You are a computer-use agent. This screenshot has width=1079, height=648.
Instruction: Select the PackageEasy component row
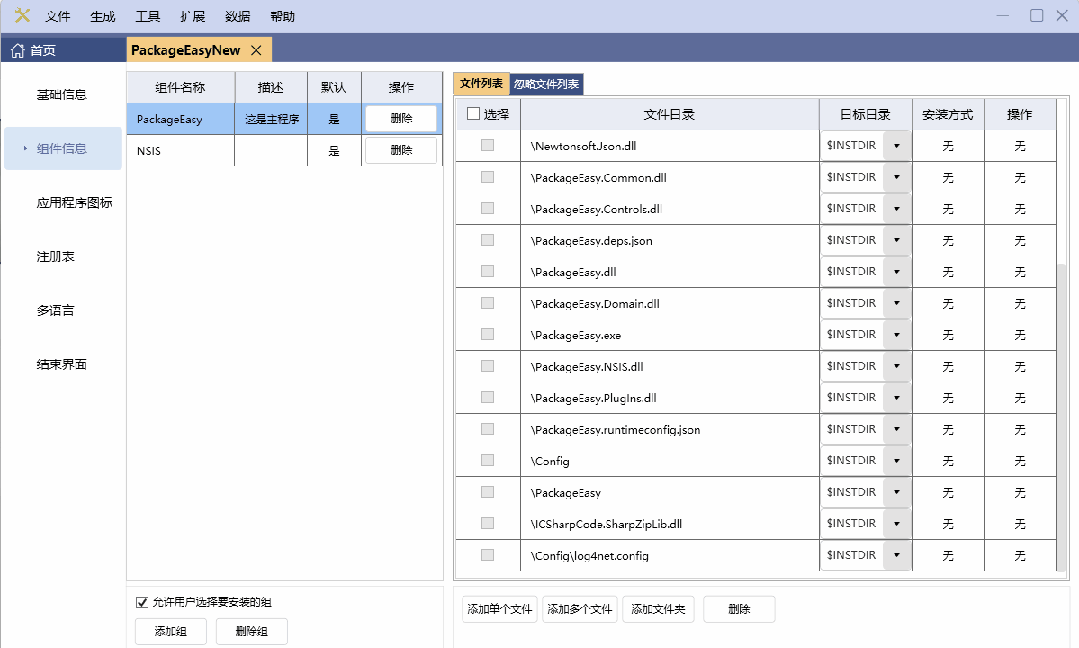click(x=284, y=118)
